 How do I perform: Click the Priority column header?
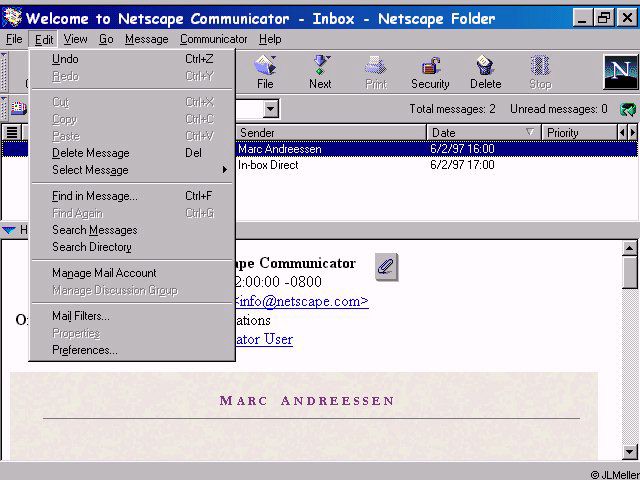click(x=580, y=133)
